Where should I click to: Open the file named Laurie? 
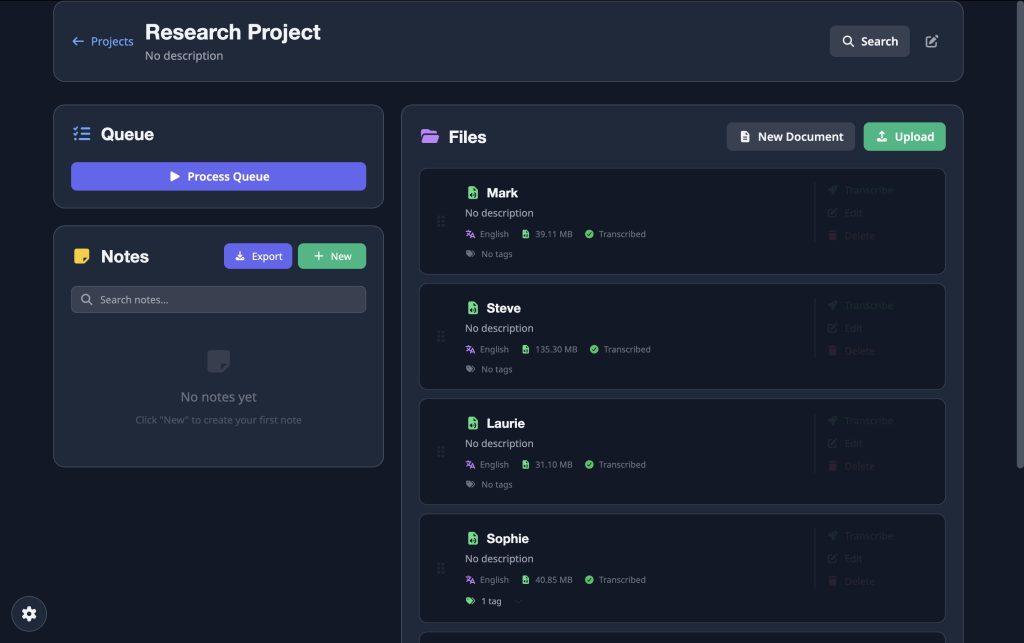click(505, 423)
